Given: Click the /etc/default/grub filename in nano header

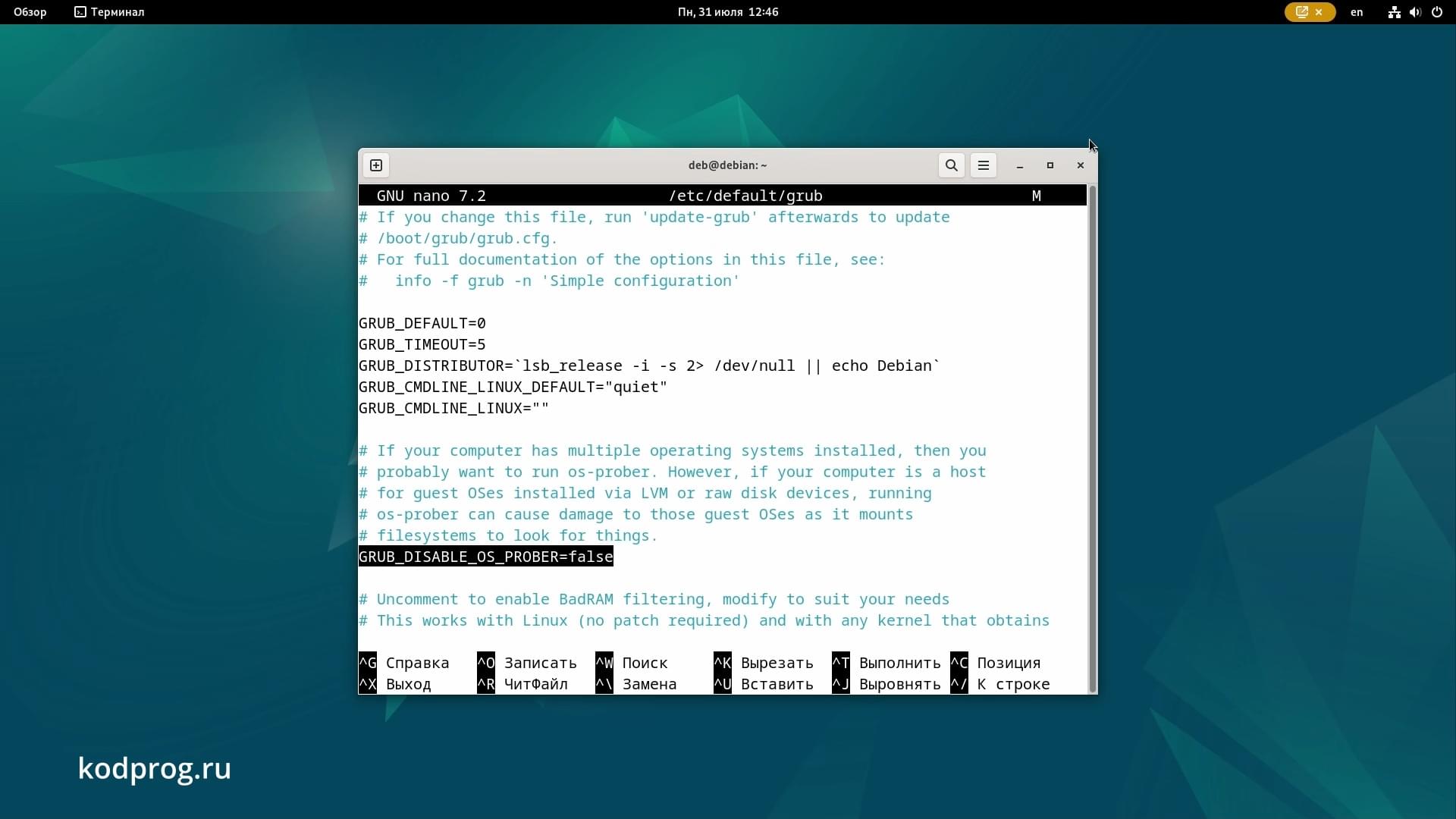Looking at the screenshot, I should click(x=745, y=196).
